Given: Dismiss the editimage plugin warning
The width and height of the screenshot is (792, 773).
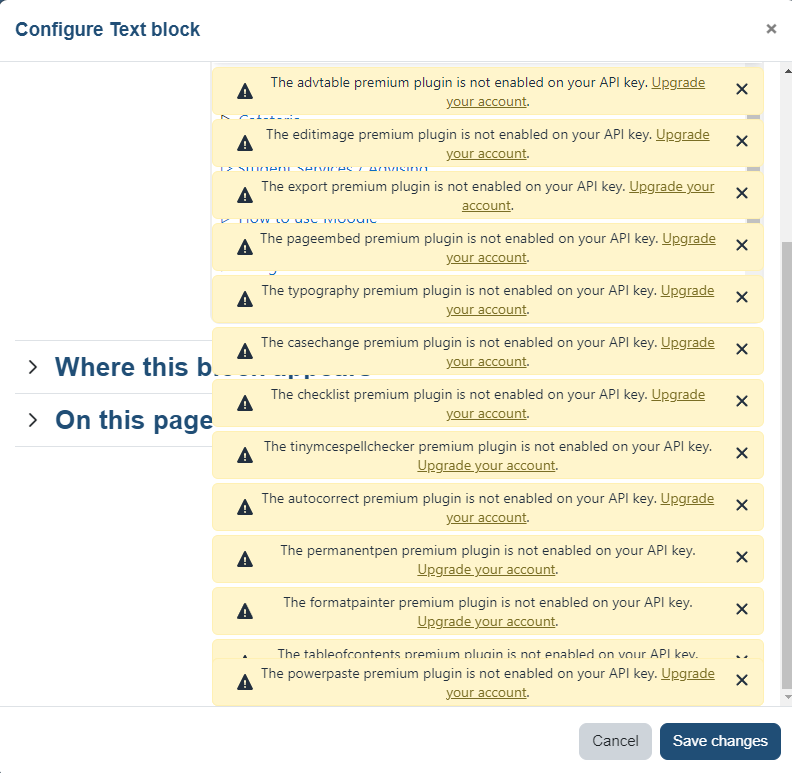Looking at the screenshot, I should [x=741, y=141].
